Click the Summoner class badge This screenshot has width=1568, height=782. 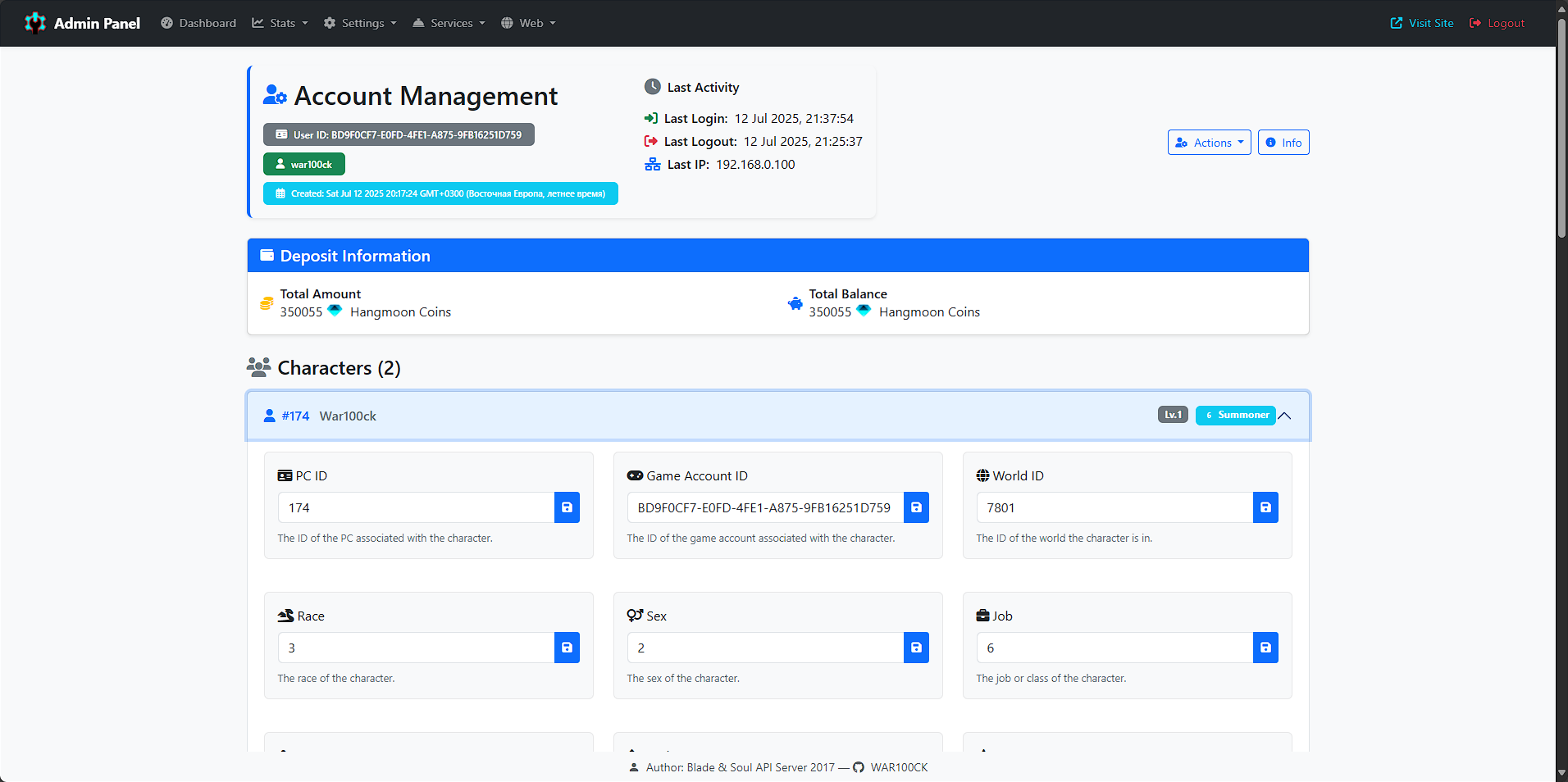point(1235,415)
